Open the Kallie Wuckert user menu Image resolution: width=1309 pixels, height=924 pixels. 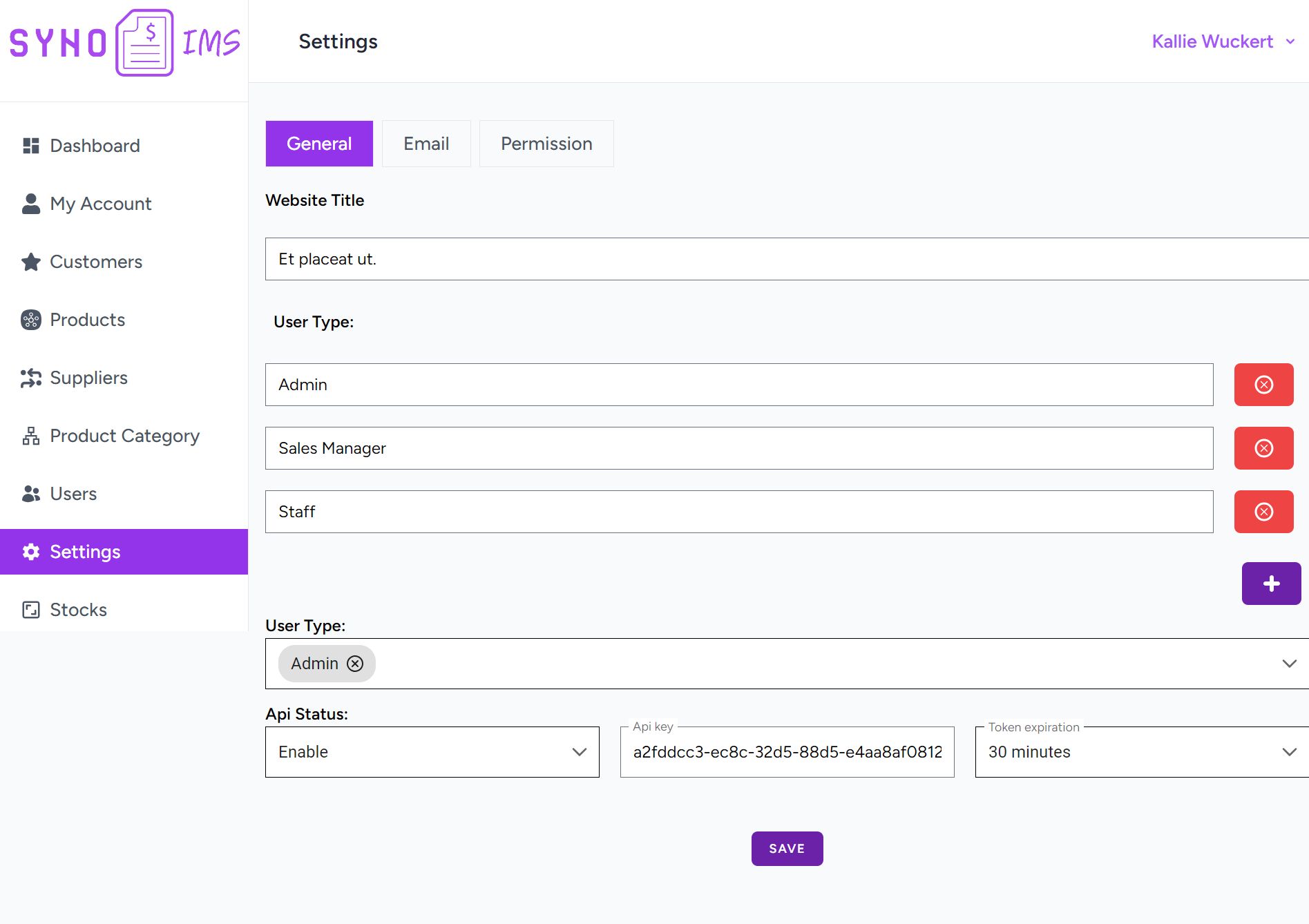[x=1223, y=41]
